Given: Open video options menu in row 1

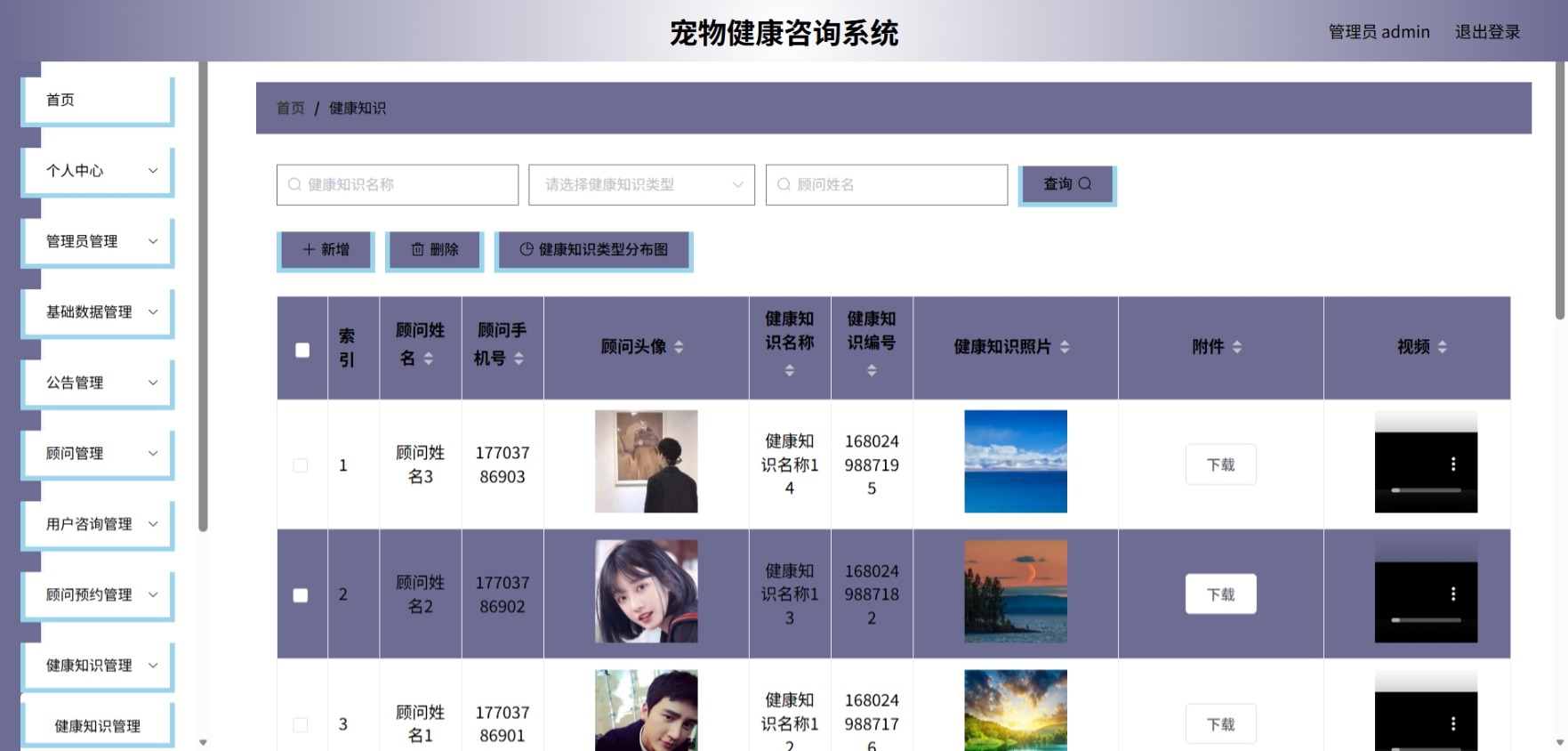Looking at the screenshot, I should click(x=1453, y=464).
